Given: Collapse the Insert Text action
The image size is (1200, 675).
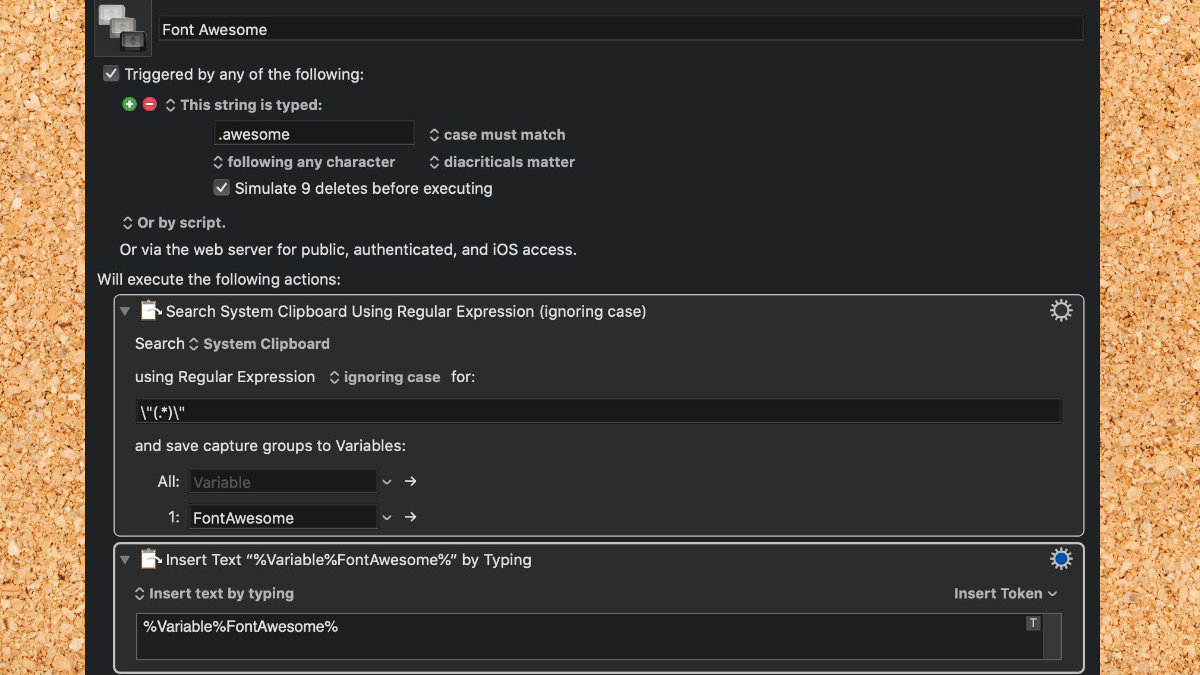Looking at the screenshot, I should [x=125, y=559].
